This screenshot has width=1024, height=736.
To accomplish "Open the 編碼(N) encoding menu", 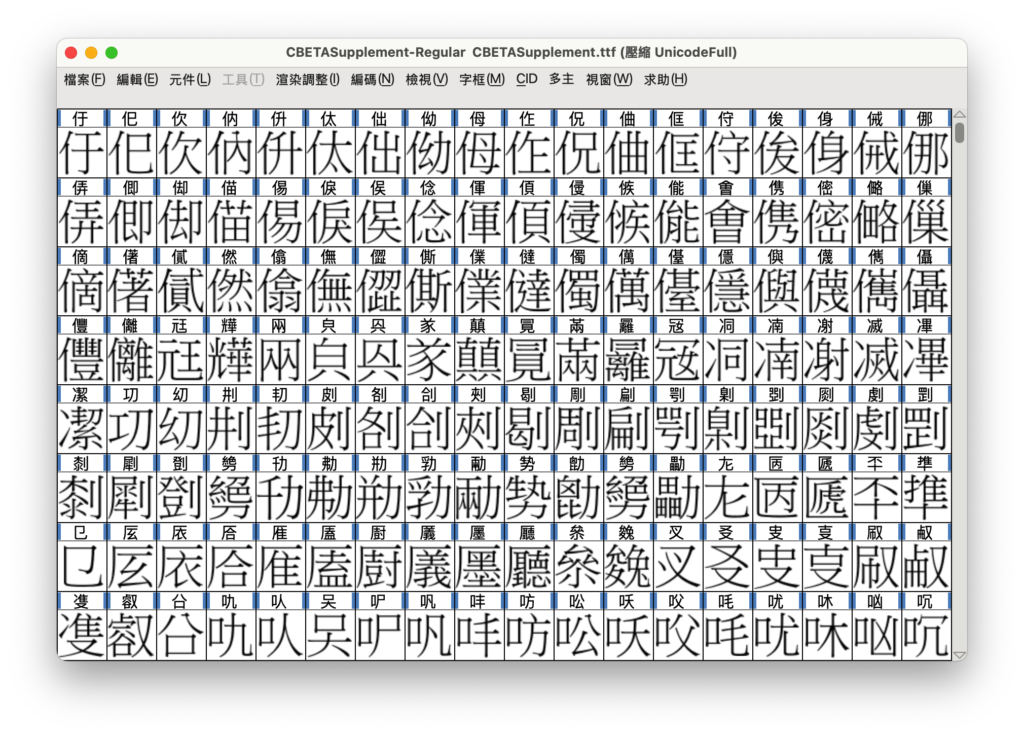I will [372, 80].
